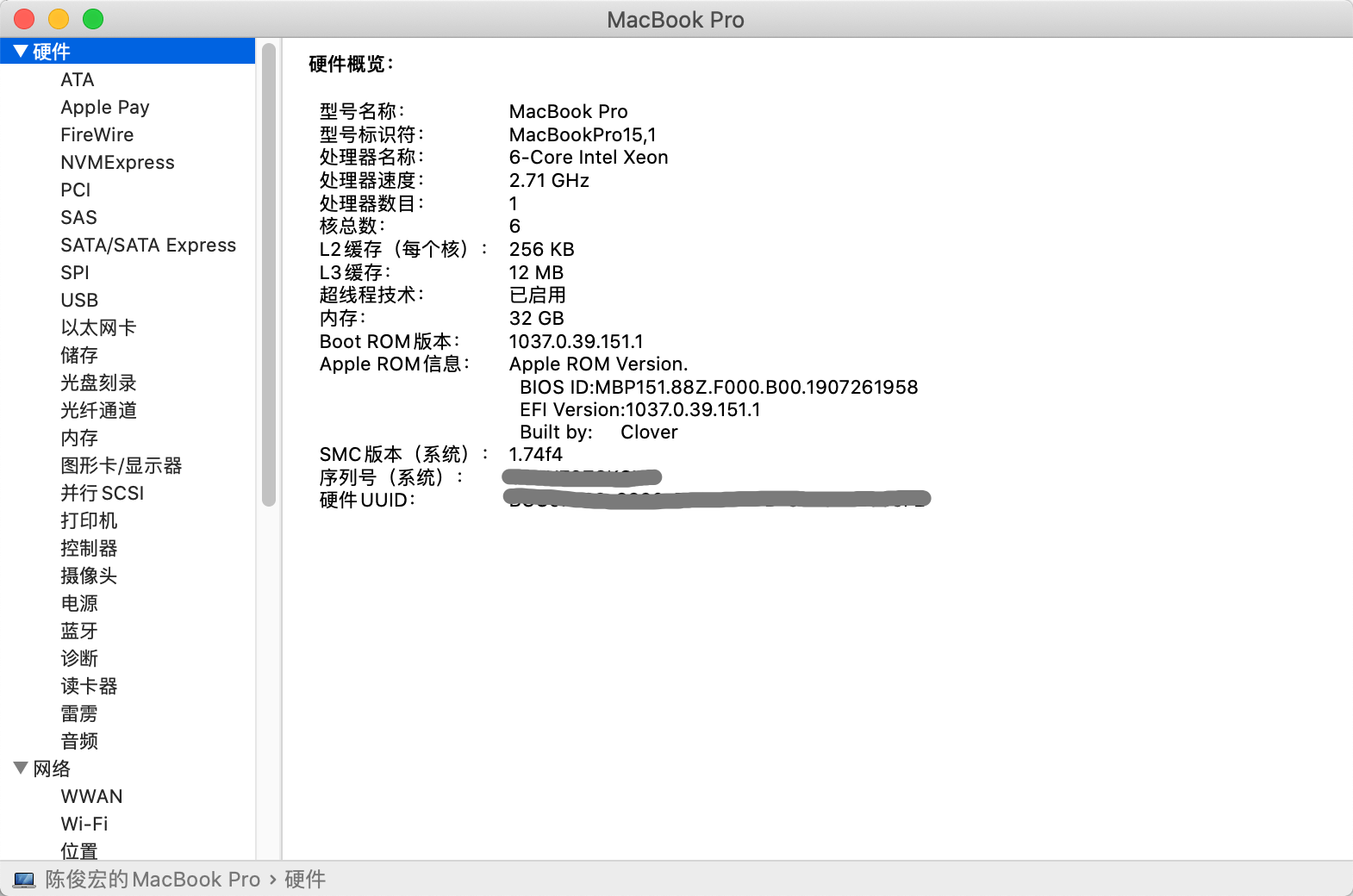Select 音频 in the sidebar

click(x=79, y=741)
